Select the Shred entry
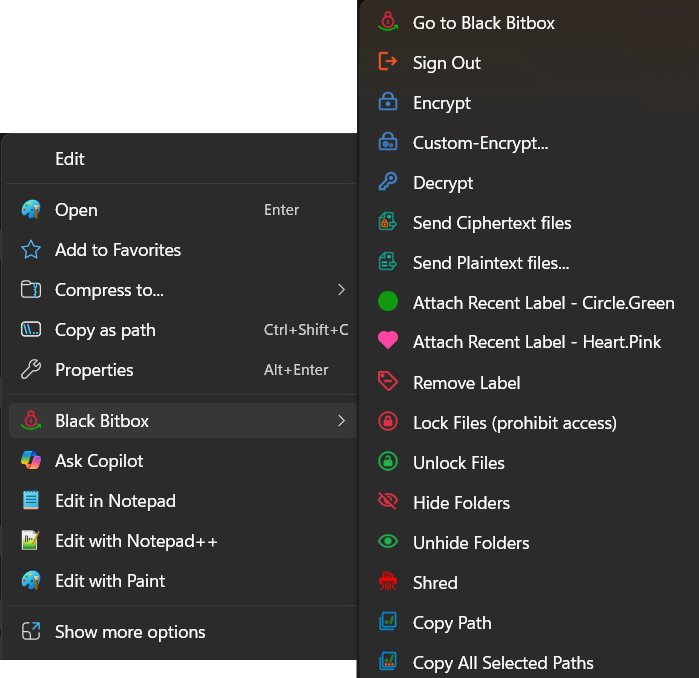Image resolution: width=699 pixels, height=678 pixels. [436, 583]
